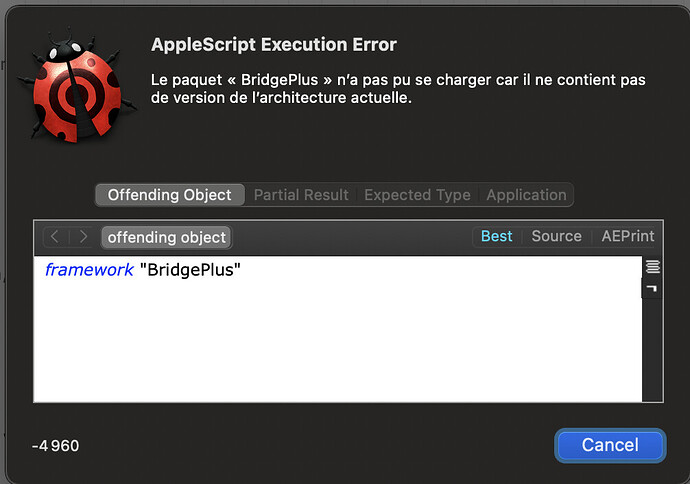
Task: Go forward with the right chevron arrow
Action: click(x=83, y=237)
